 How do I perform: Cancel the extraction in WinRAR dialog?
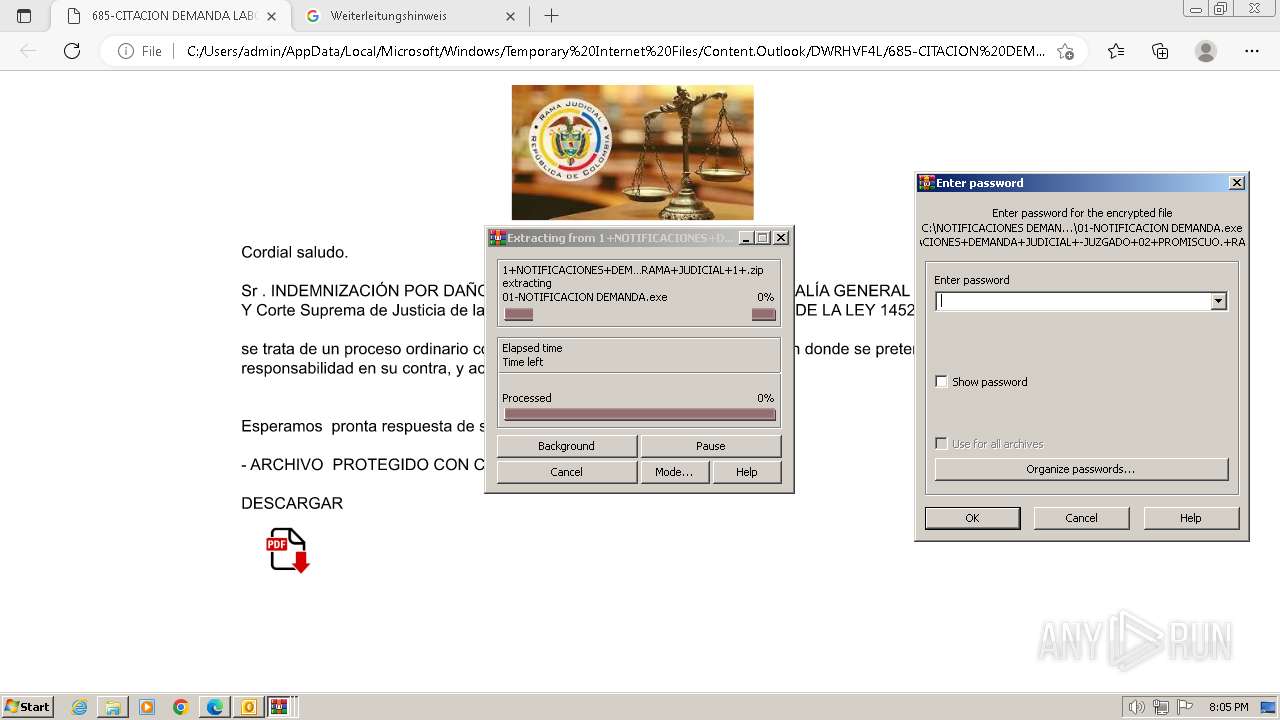(566, 472)
